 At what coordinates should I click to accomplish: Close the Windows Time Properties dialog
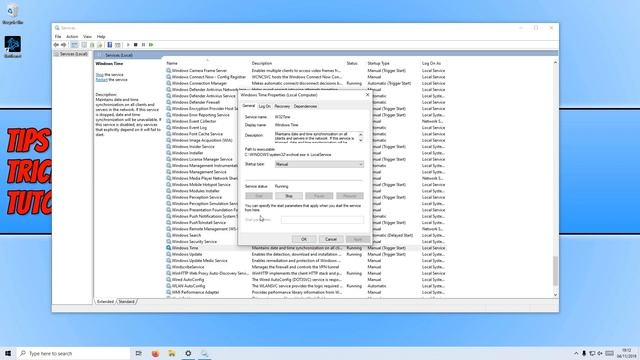[367, 95]
